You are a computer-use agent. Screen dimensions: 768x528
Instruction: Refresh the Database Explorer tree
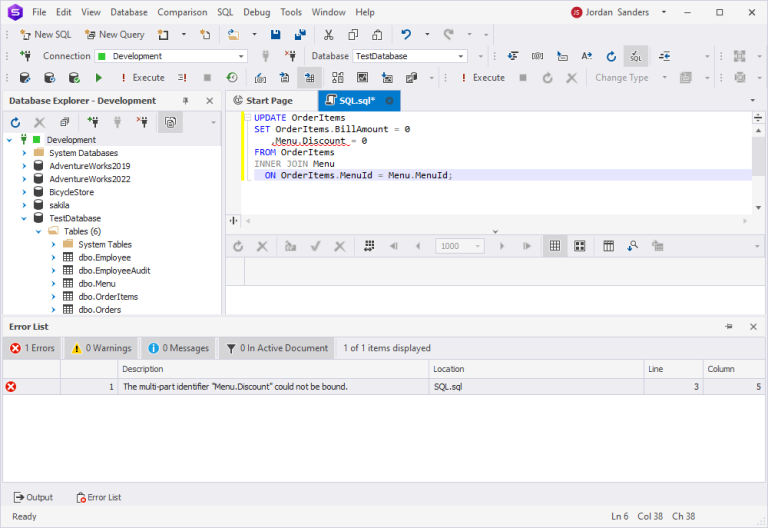click(16, 122)
